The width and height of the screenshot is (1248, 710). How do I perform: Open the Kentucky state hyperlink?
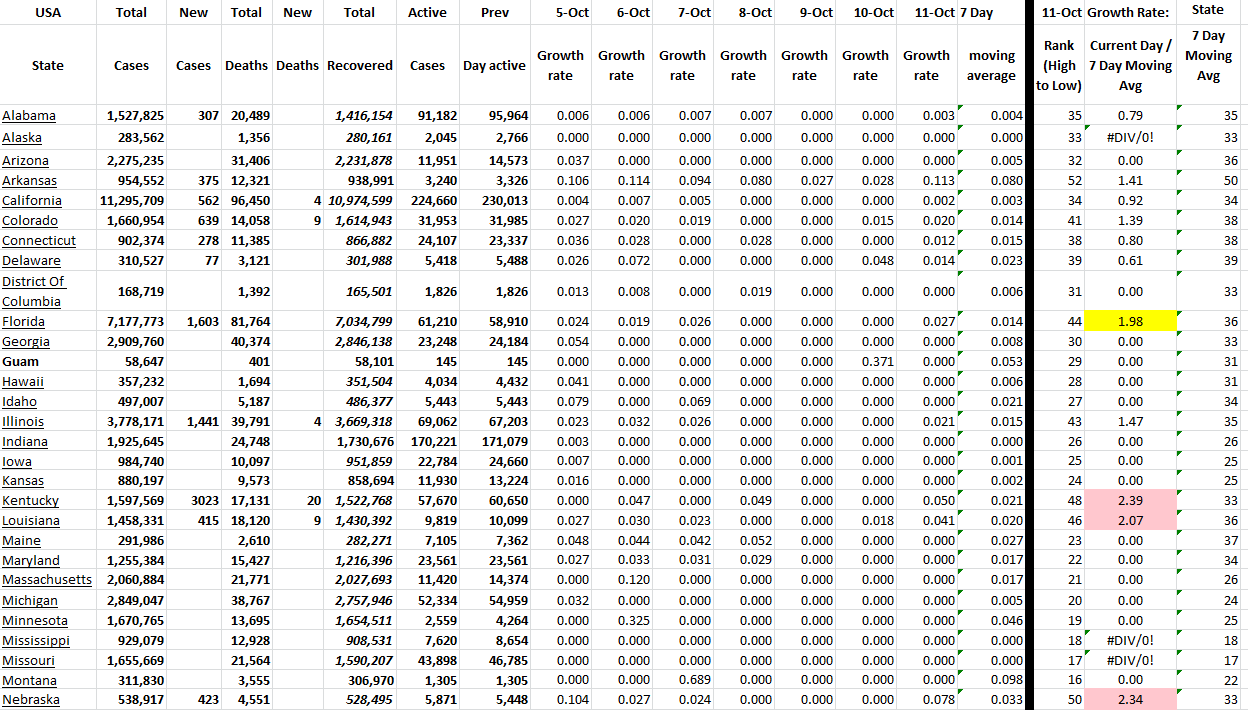pos(32,501)
